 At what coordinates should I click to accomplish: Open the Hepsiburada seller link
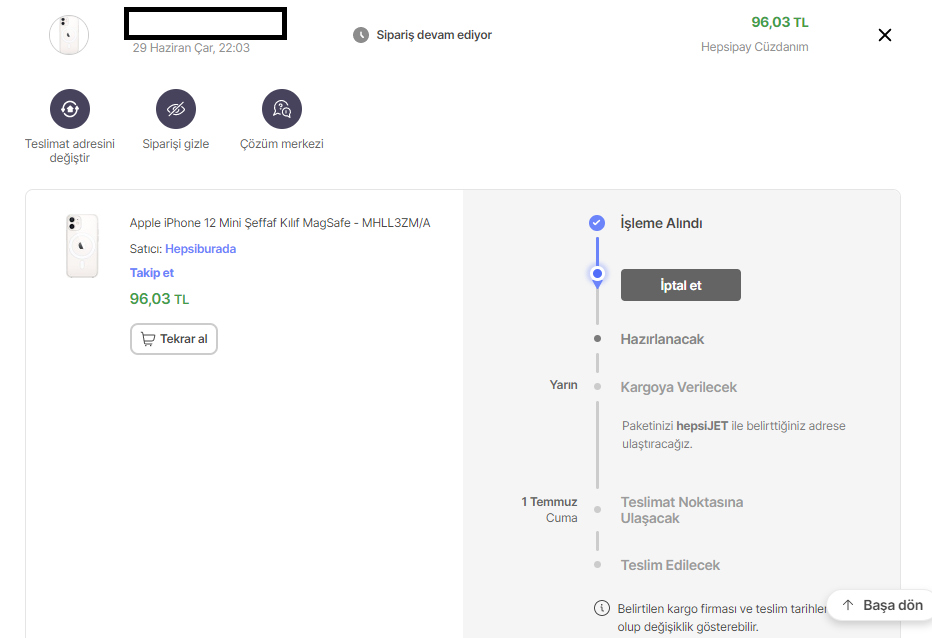[x=200, y=249]
